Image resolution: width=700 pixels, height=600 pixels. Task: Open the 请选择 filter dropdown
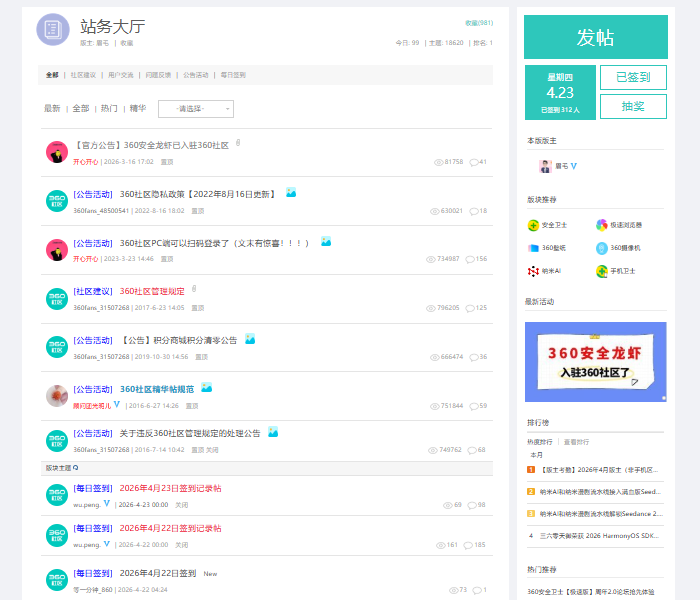pyautogui.click(x=196, y=109)
